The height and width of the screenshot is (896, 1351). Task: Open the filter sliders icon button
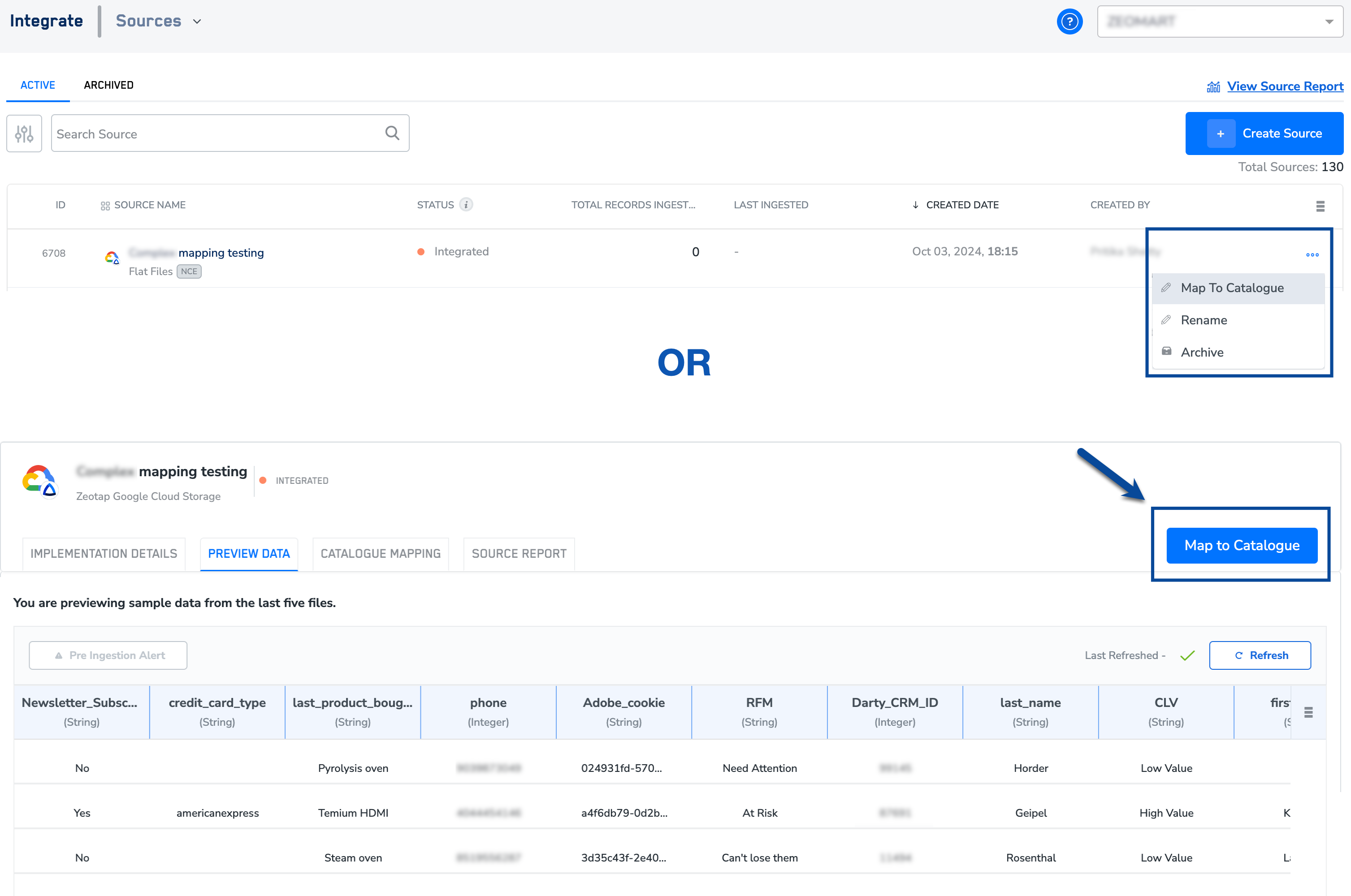(24, 134)
